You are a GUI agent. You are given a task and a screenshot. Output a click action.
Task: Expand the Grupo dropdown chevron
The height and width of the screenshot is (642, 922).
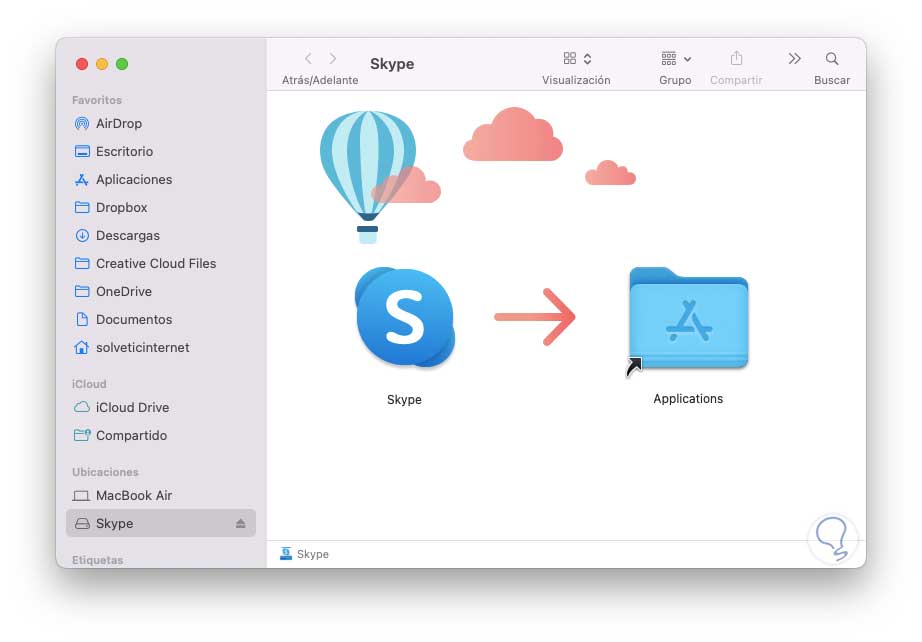pos(687,59)
